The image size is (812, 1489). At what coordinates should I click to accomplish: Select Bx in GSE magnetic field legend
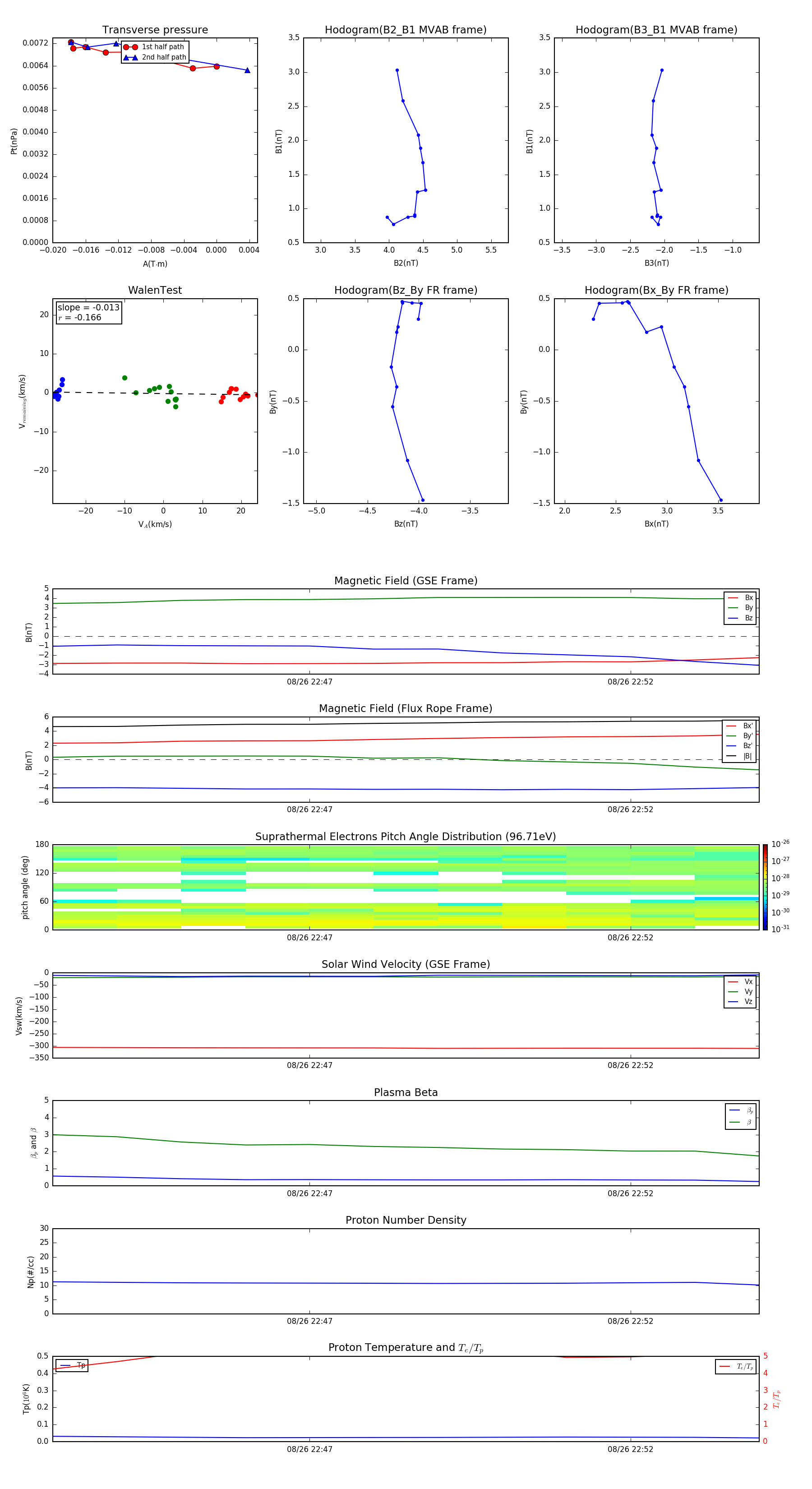(740, 598)
